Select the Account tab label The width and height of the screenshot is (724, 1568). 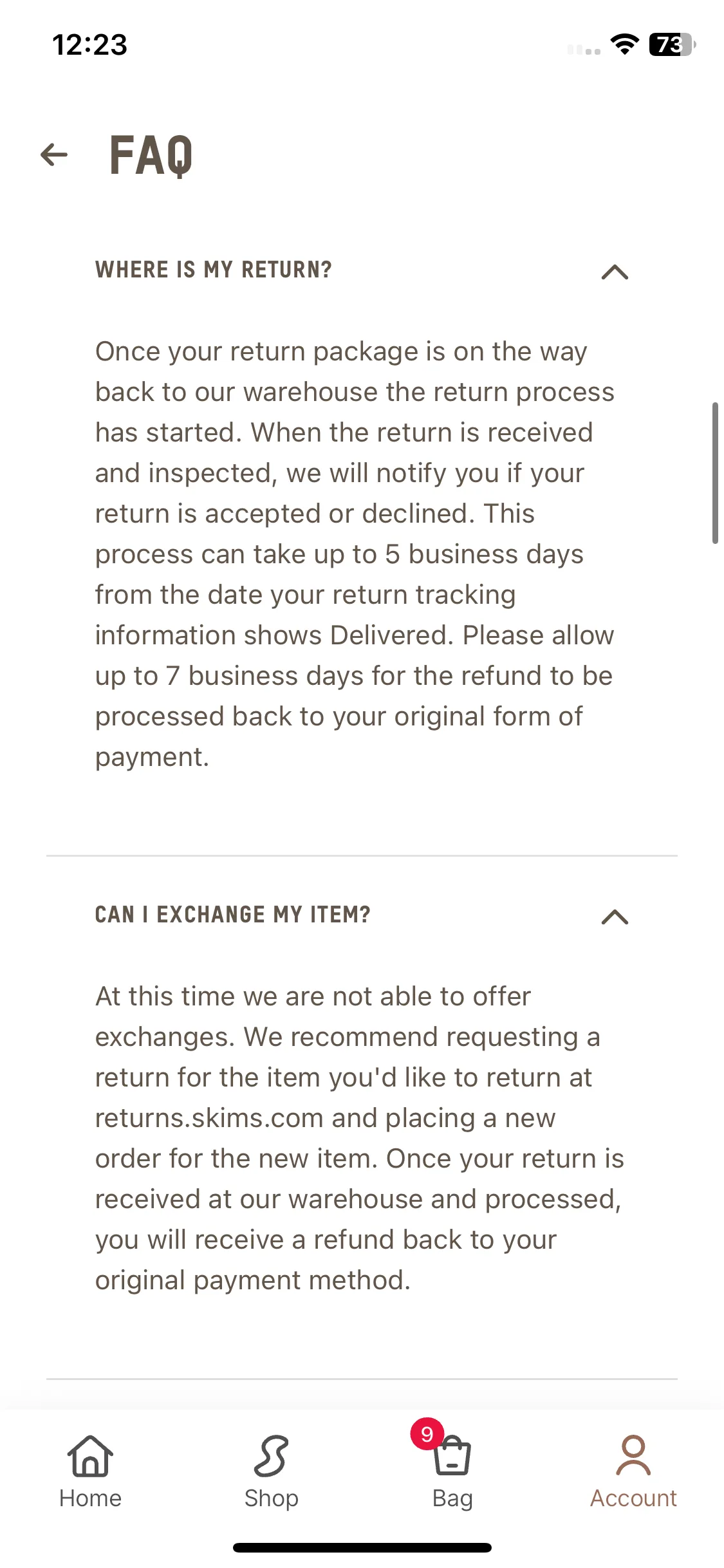(x=633, y=1498)
